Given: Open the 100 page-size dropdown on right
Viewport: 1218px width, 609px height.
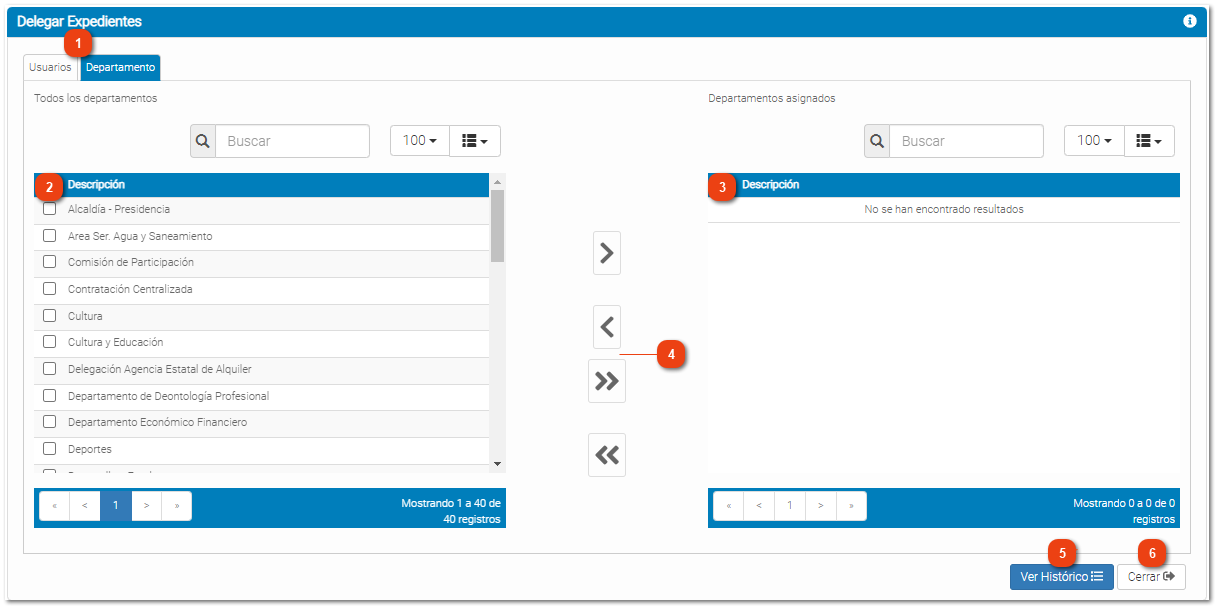Looking at the screenshot, I should pyautogui.click(x=1094, y=141).
